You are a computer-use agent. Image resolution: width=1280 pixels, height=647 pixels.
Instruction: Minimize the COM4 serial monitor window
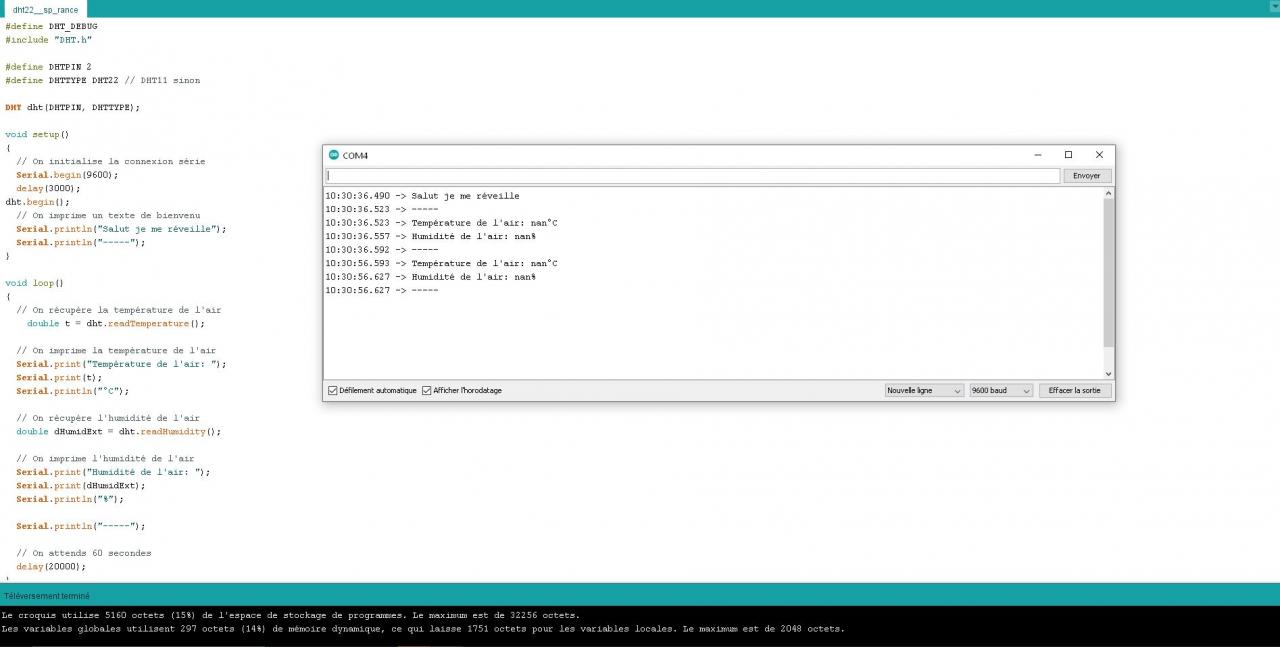(x=1037, y=155)
